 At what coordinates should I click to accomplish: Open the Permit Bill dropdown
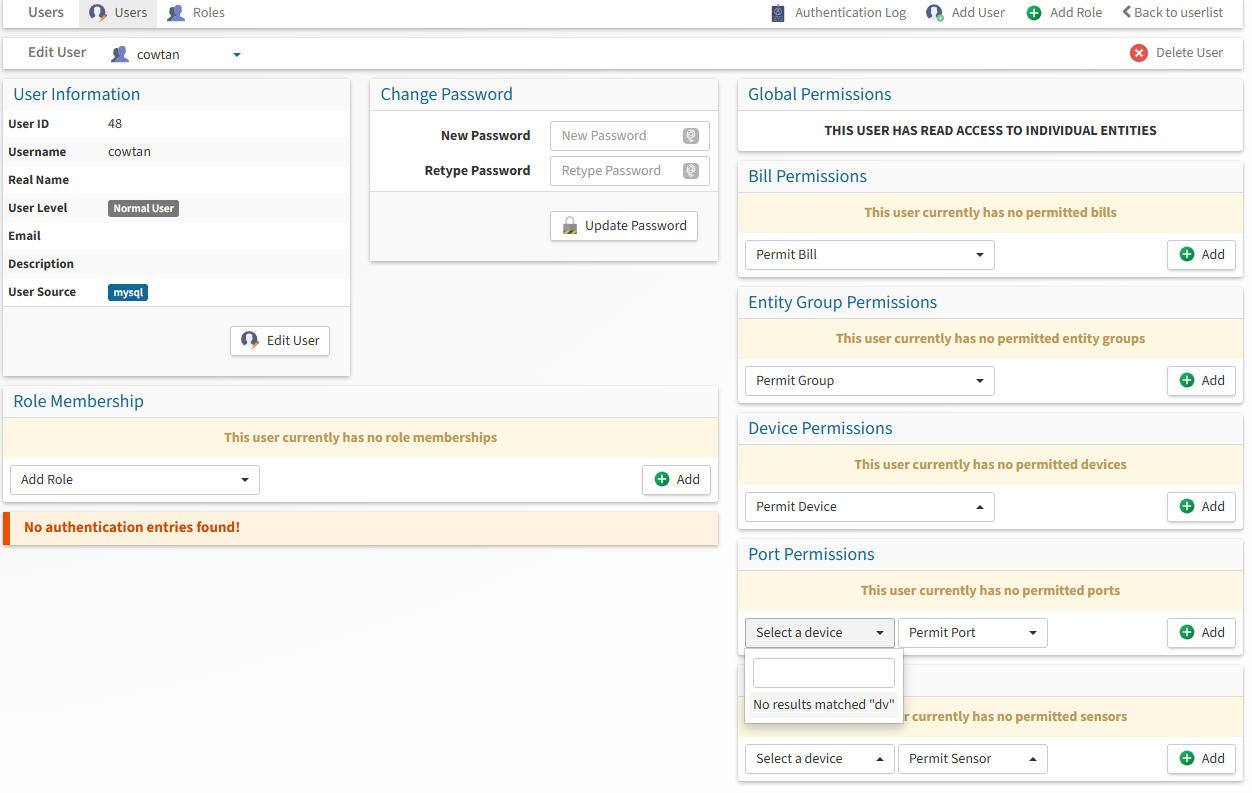[x=869, y=255]
